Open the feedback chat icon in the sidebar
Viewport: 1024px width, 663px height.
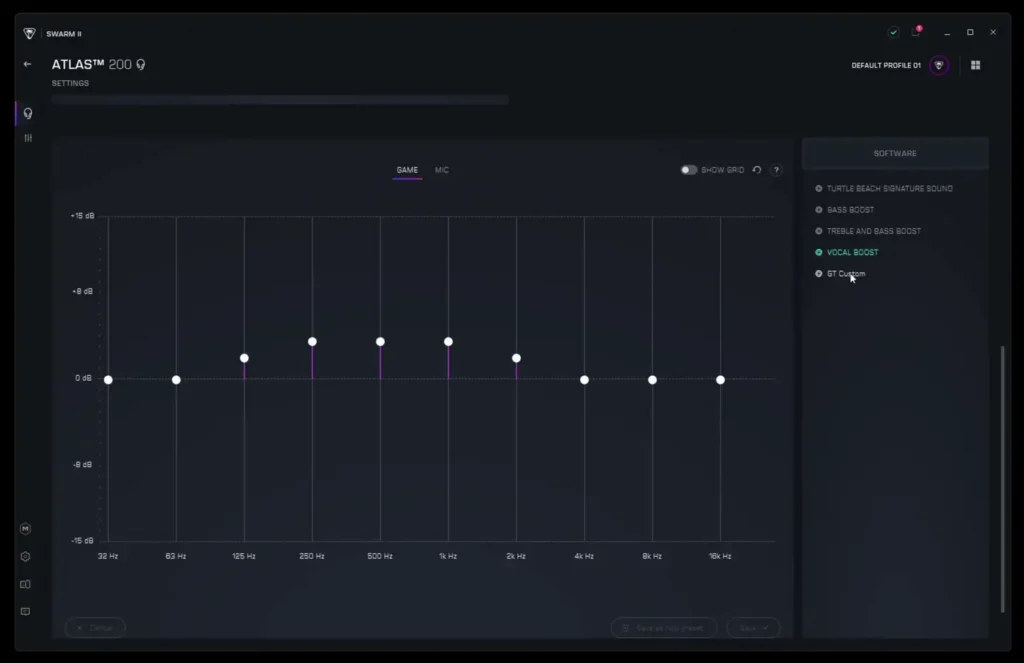coord(25,612)
